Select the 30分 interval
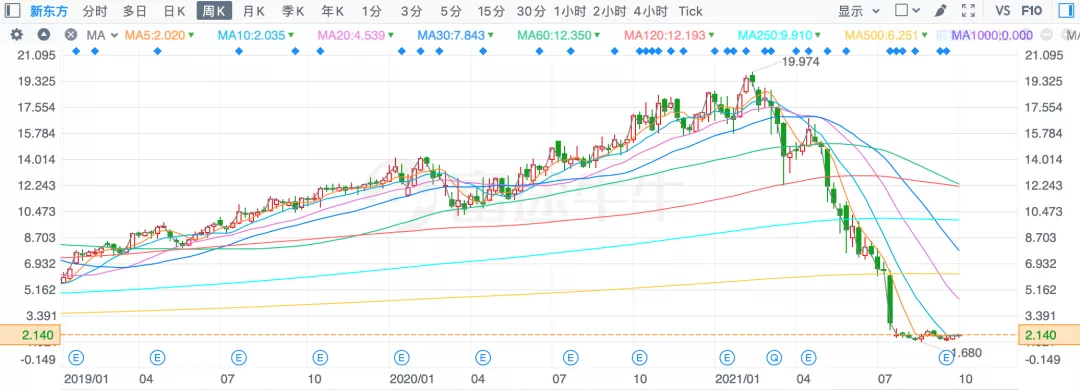Image resolution: width=1080 pixels, height=390 pixels. click(530, 11)
